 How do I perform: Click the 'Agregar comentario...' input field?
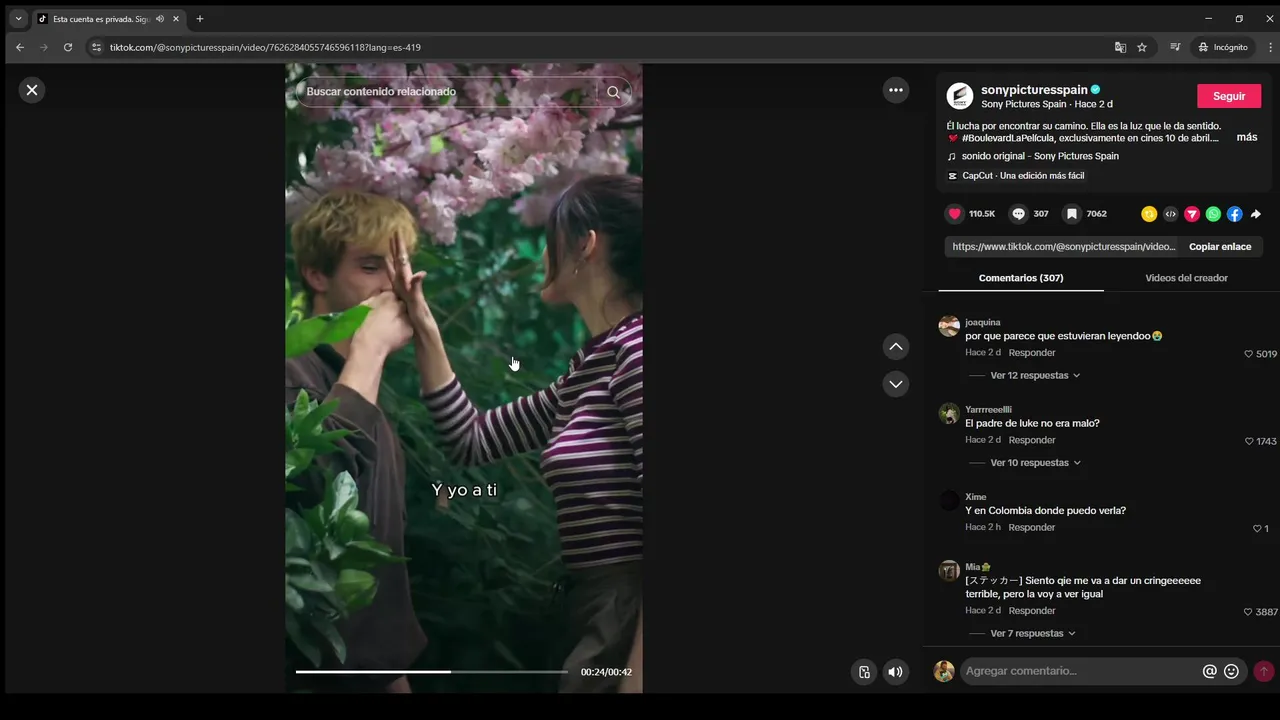pyautogui.click(x=1081, y=671)
